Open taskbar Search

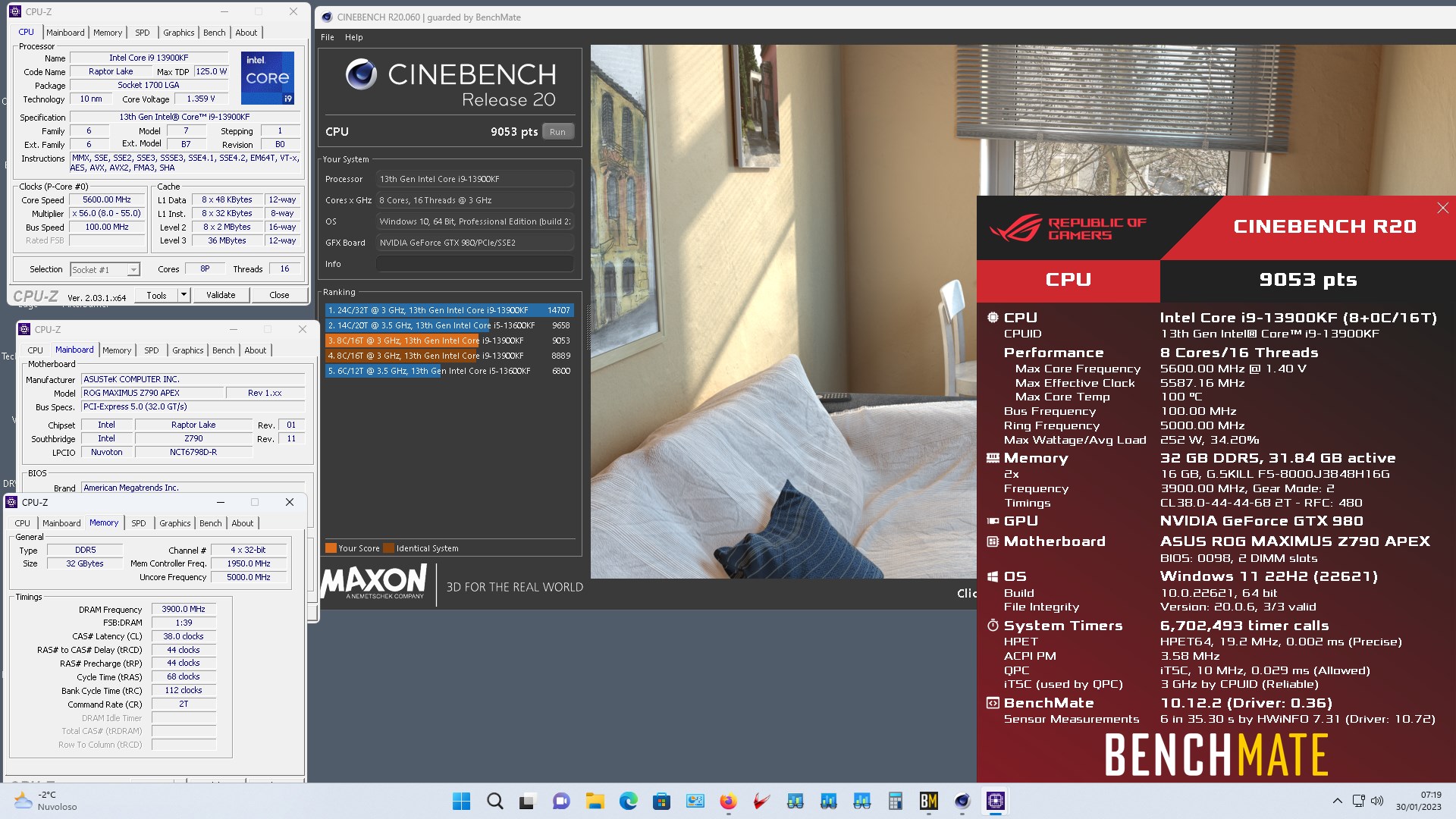point(494,801)
